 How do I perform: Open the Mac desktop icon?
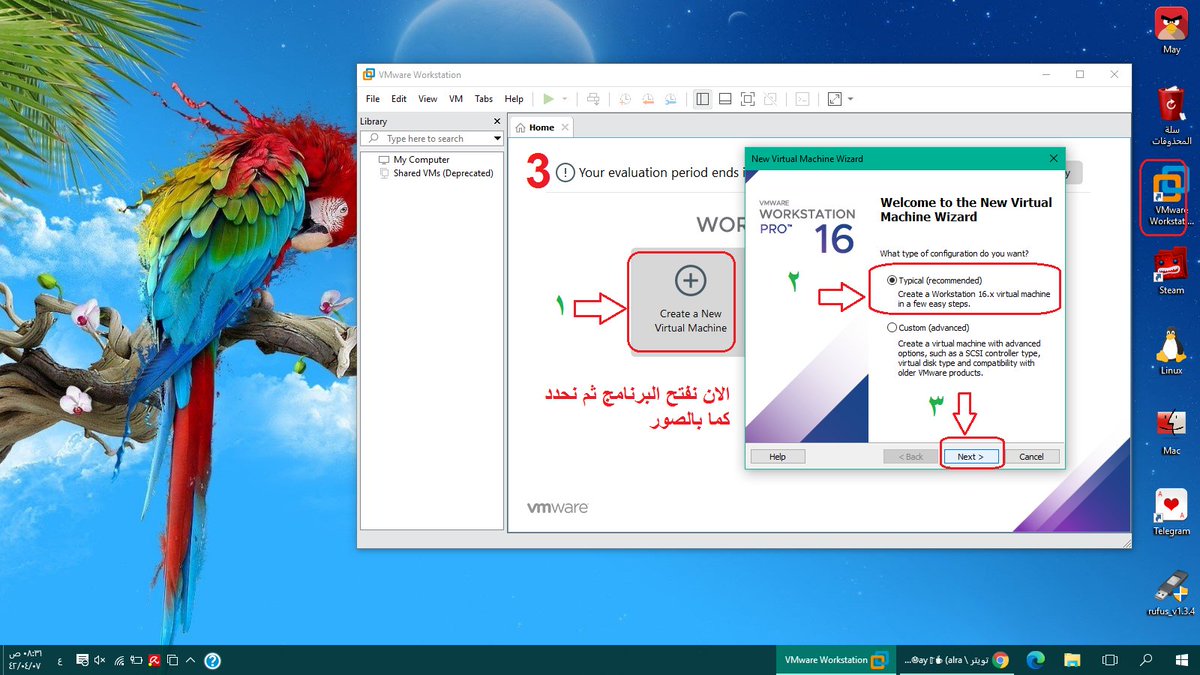[1171, 431]
